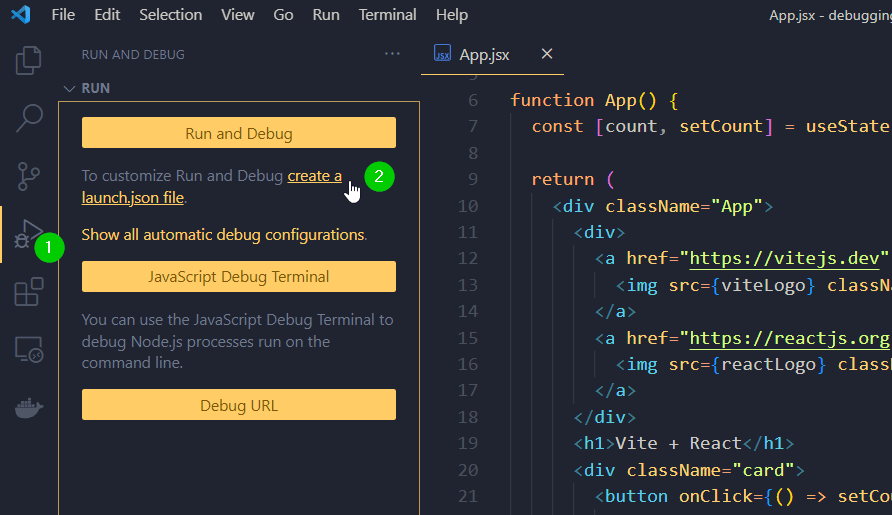The width and height of the screenshot is (892, 515).
Task: Click line number 20 in the gutter
Action: click(468, 470)
